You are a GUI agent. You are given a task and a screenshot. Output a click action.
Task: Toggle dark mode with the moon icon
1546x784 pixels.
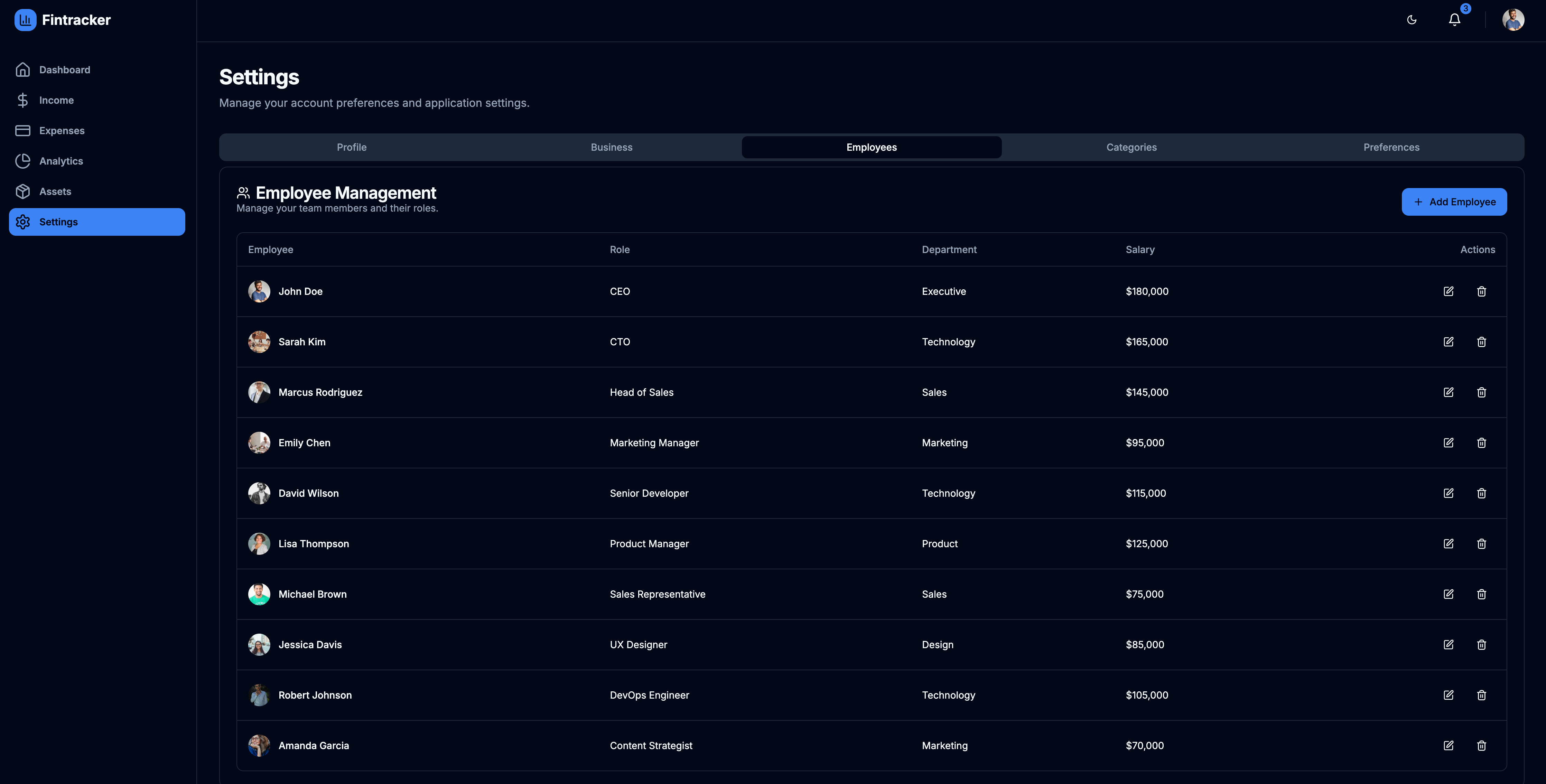(1412, 20)
